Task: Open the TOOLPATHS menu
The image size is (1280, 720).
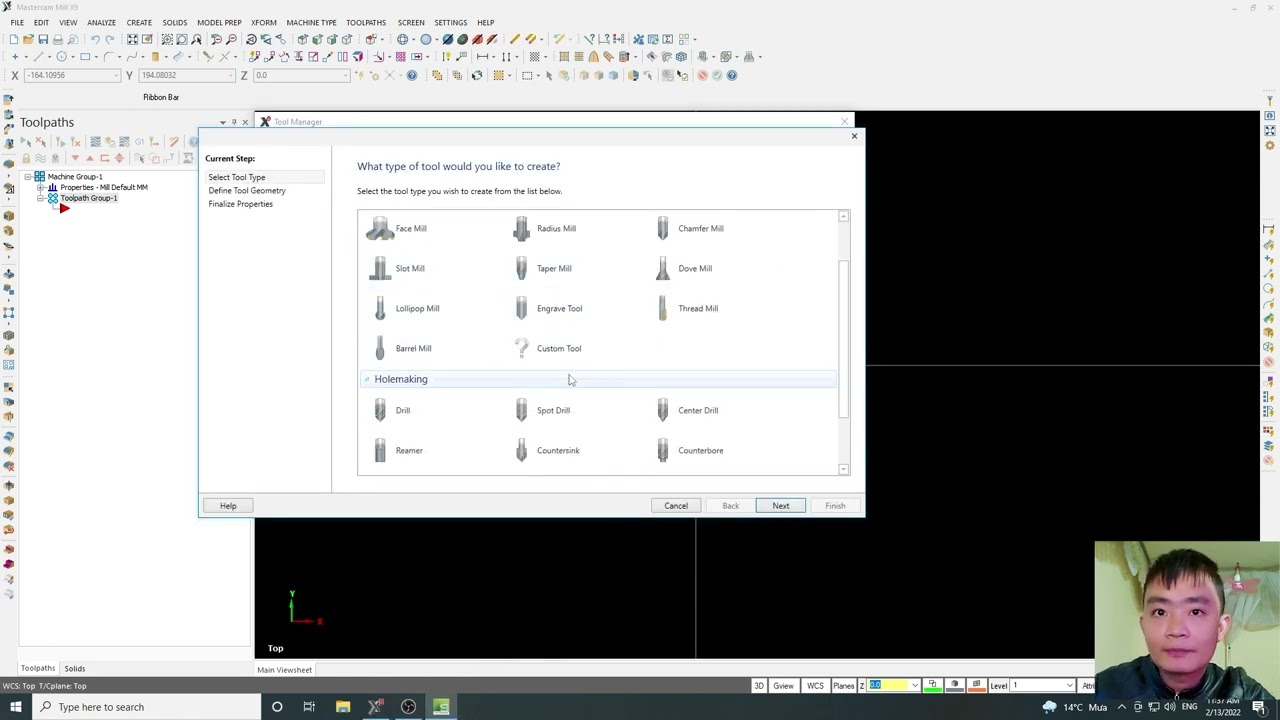Action: click(366, 22)
